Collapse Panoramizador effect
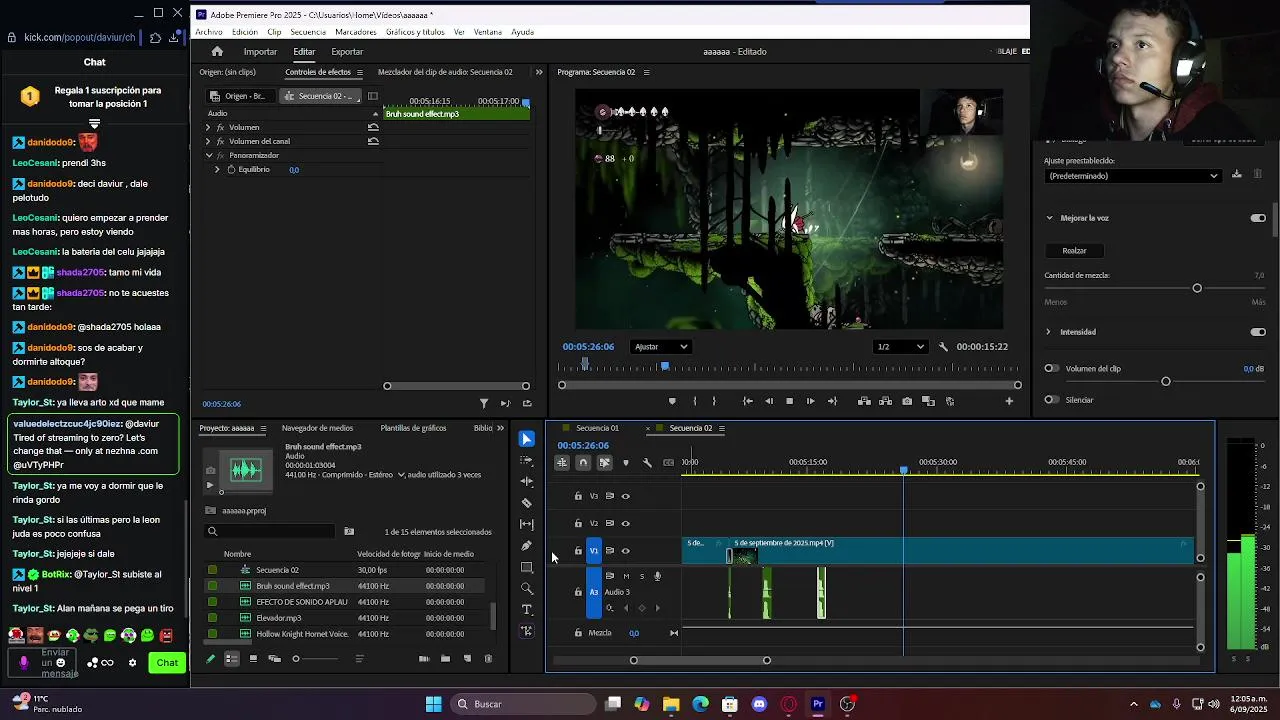 tap(209, 155)
